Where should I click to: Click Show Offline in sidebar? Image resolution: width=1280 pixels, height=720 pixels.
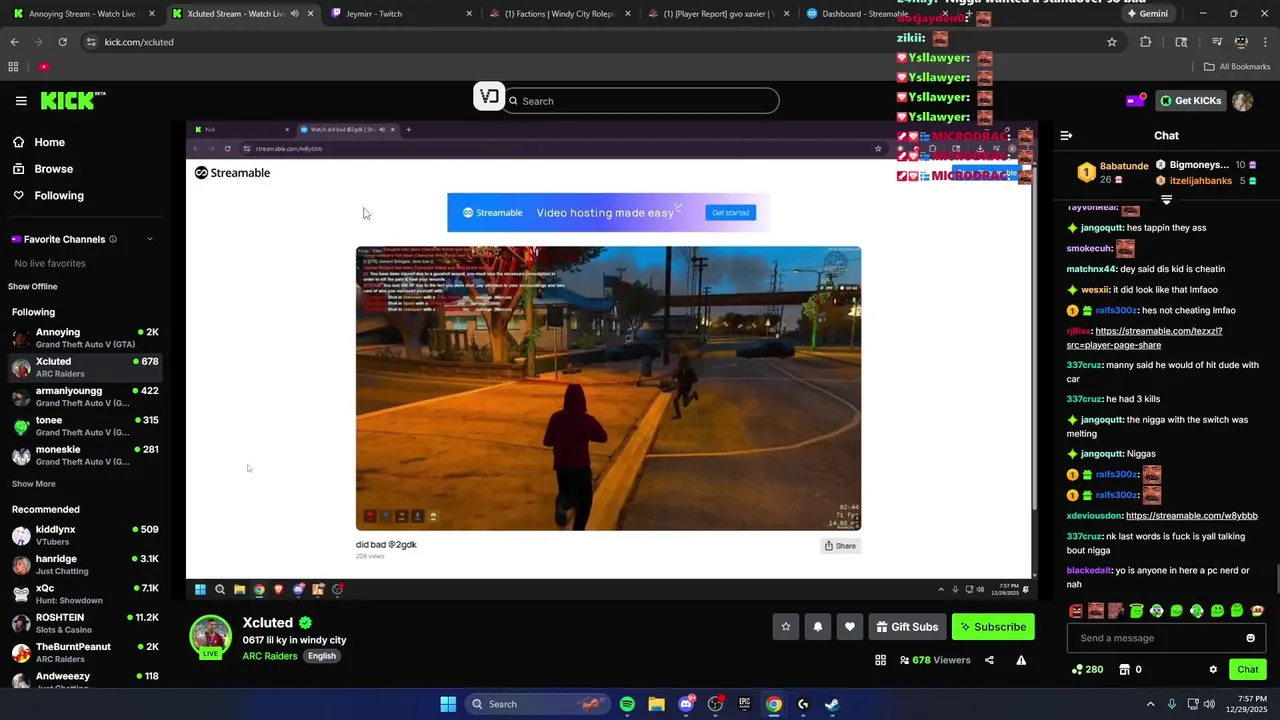33,287
